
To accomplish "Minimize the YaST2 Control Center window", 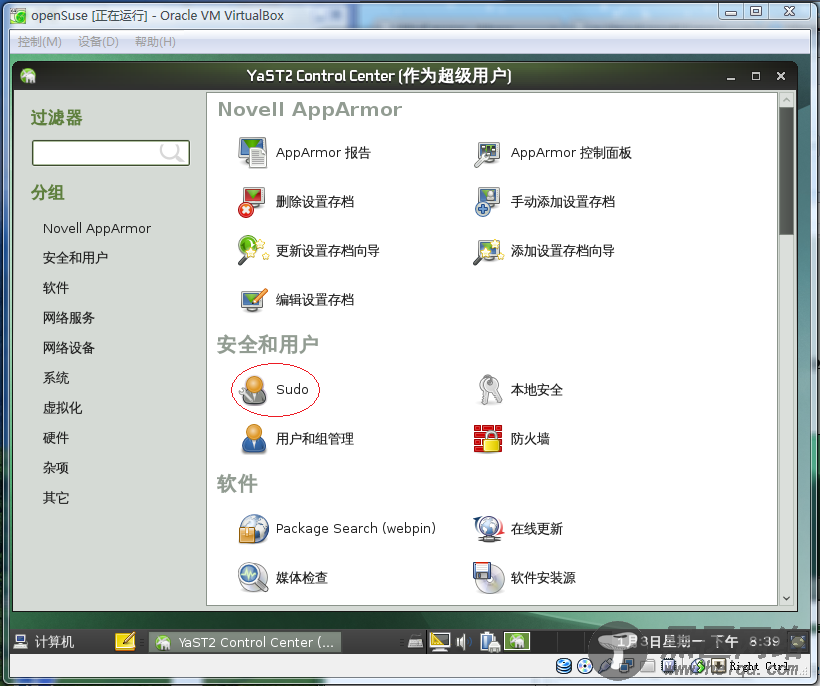I will 731,76.
